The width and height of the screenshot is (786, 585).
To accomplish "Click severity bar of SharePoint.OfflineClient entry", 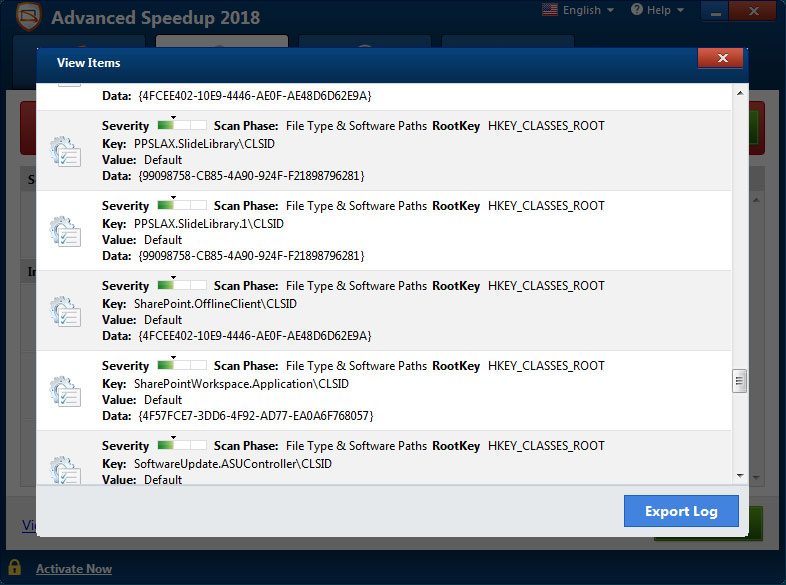I will click(182, 286).
